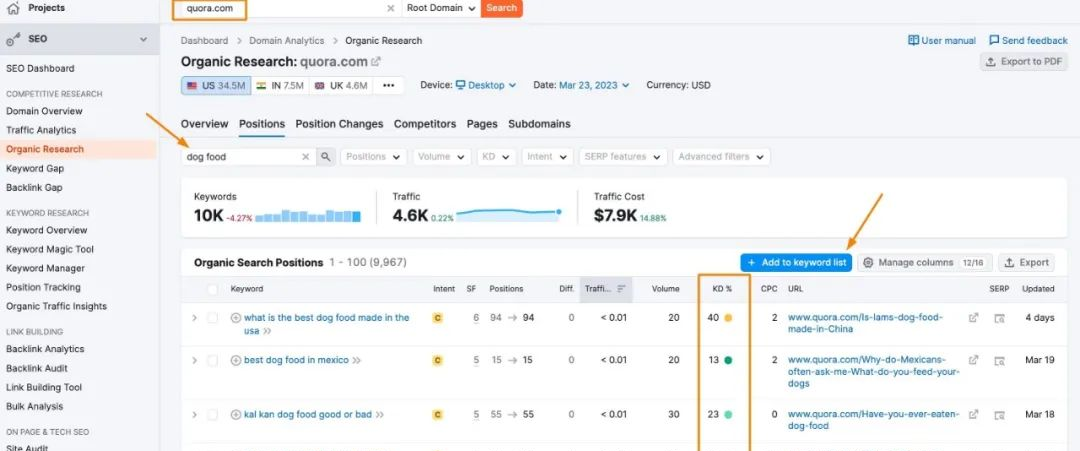Clear the quora.com domain search field
1080x451 pixels.
(x=391, y=8)
